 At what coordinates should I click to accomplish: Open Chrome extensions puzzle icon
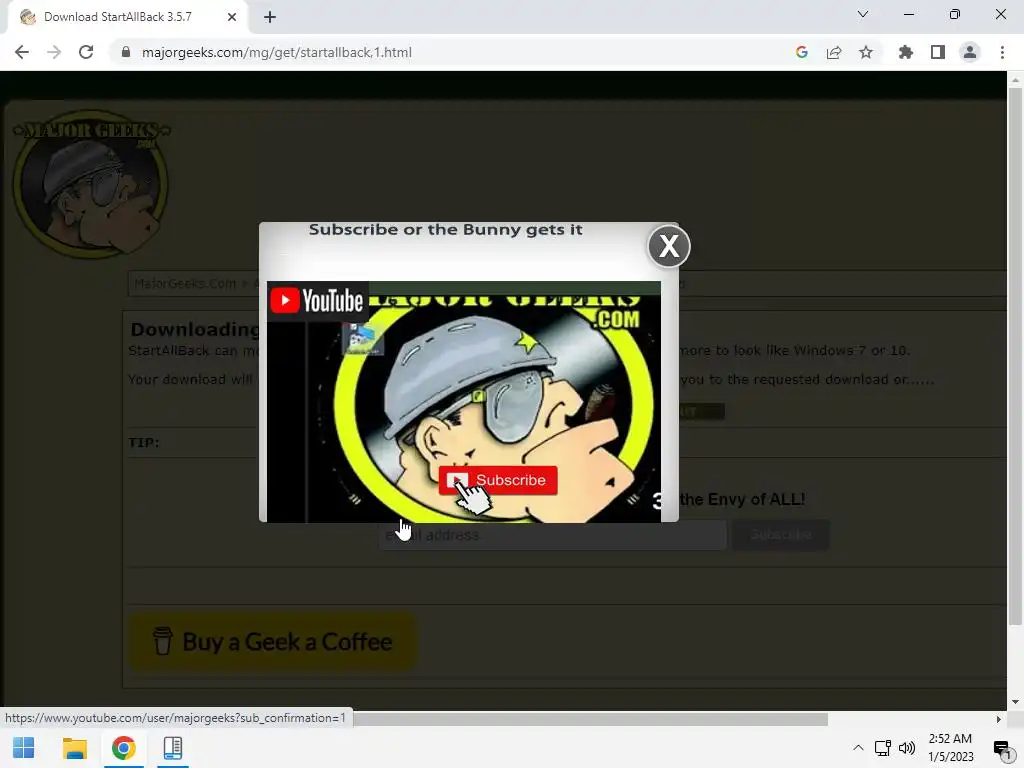(905, 52)
